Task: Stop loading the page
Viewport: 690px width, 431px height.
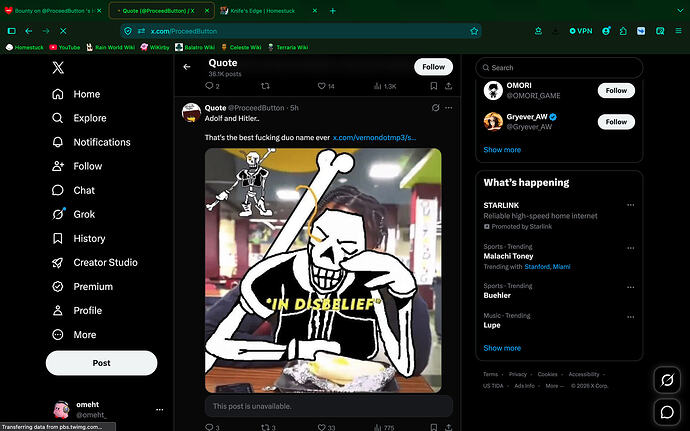Action: [63, 31]
